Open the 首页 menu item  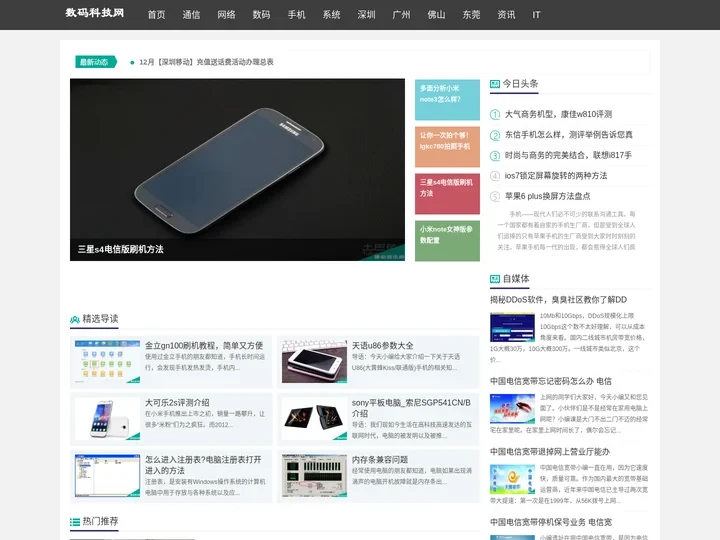[156, 15]
